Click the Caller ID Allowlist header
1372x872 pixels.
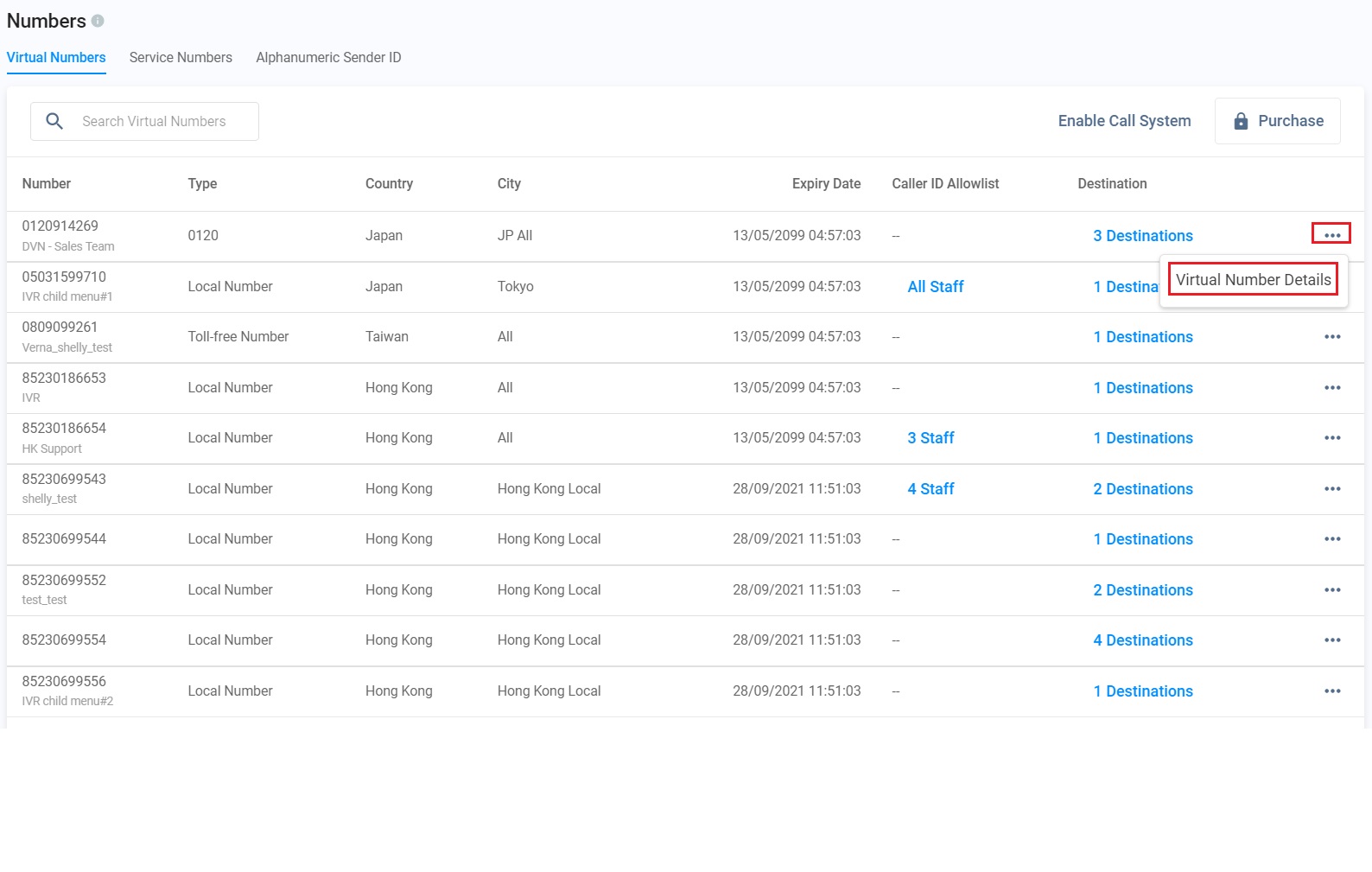click(x=945, y=183)
